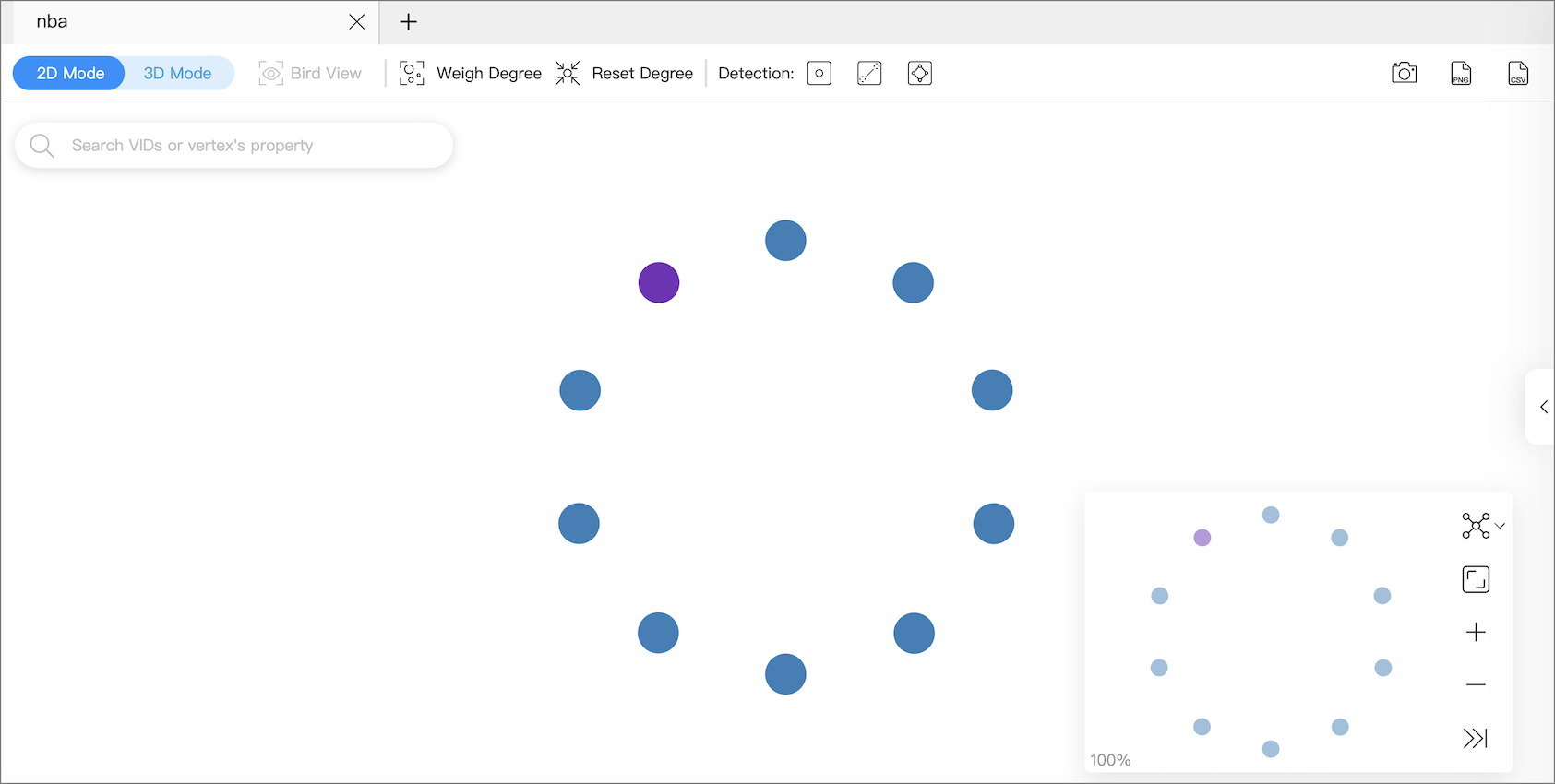Image resolution: width=1555 pixels, height=784 pixels.
Task: Select the loop detection icon
Action: coord(919,73)
